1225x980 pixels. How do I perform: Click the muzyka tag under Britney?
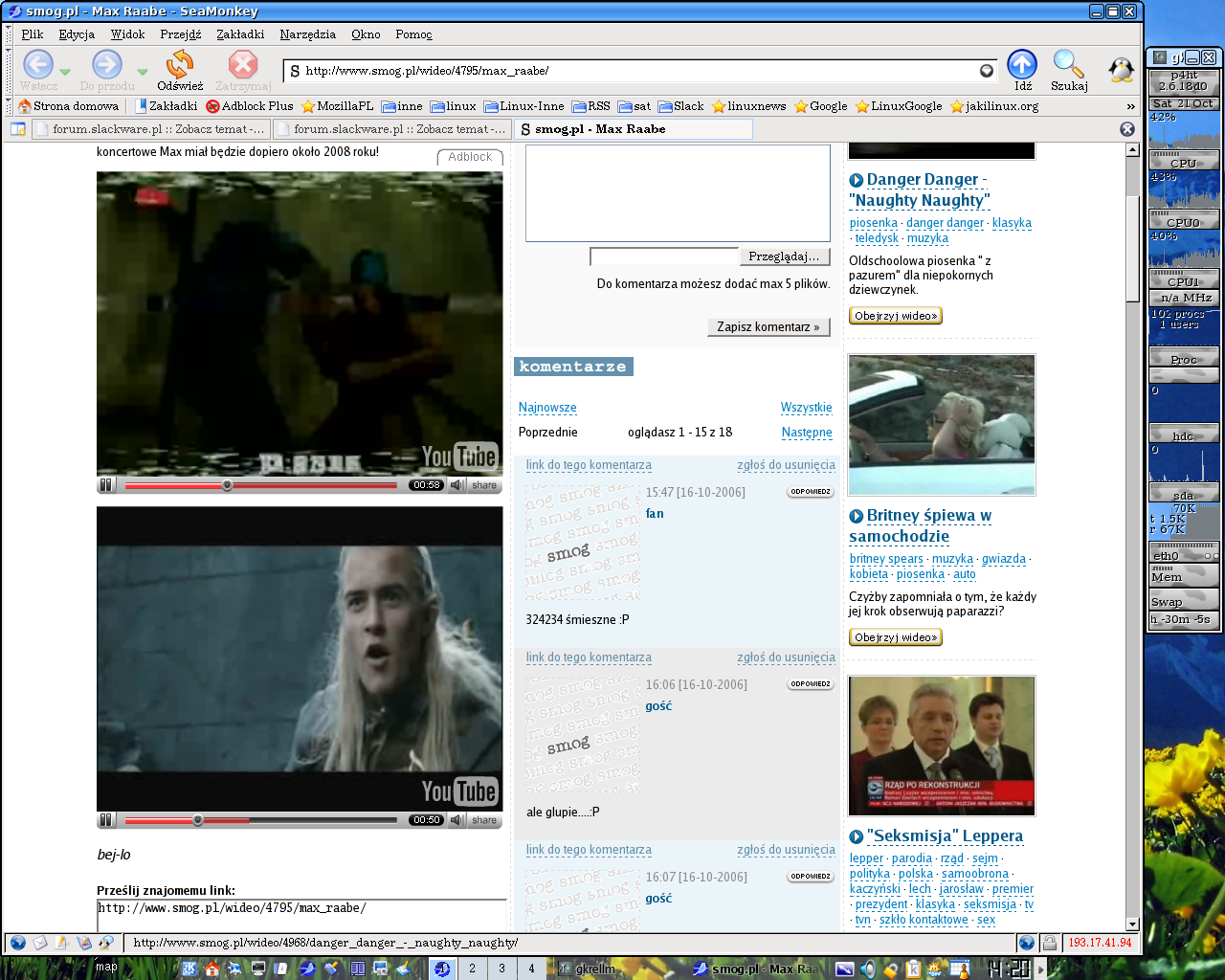tap(952, 559)
